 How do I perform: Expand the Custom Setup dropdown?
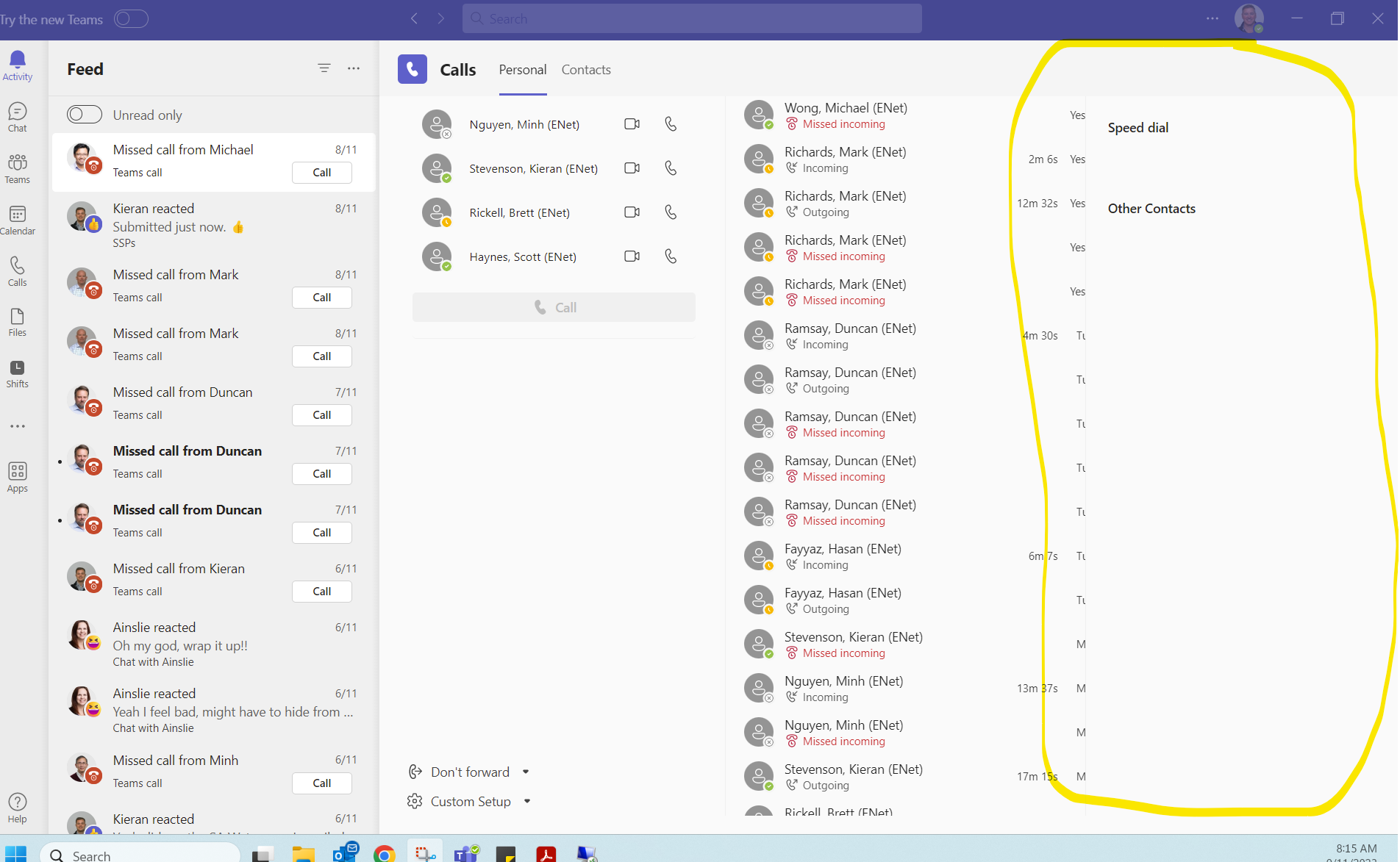(527, 802)
